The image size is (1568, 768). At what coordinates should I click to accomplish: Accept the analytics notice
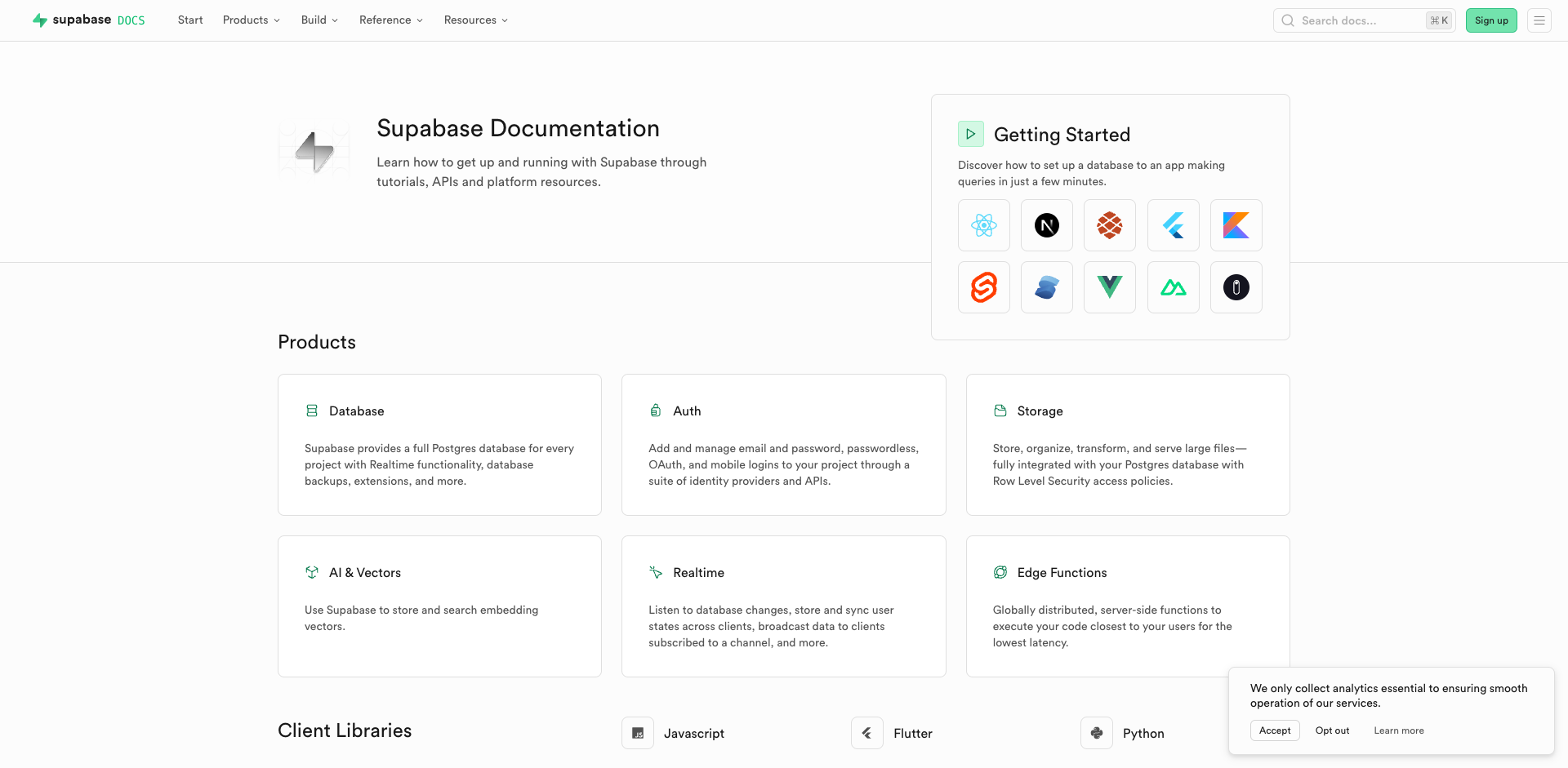click(1275, 730)
